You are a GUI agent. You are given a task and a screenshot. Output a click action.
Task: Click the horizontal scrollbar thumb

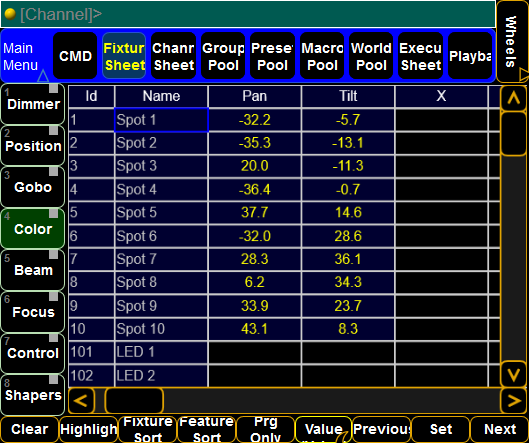click(x=134, y=401)
